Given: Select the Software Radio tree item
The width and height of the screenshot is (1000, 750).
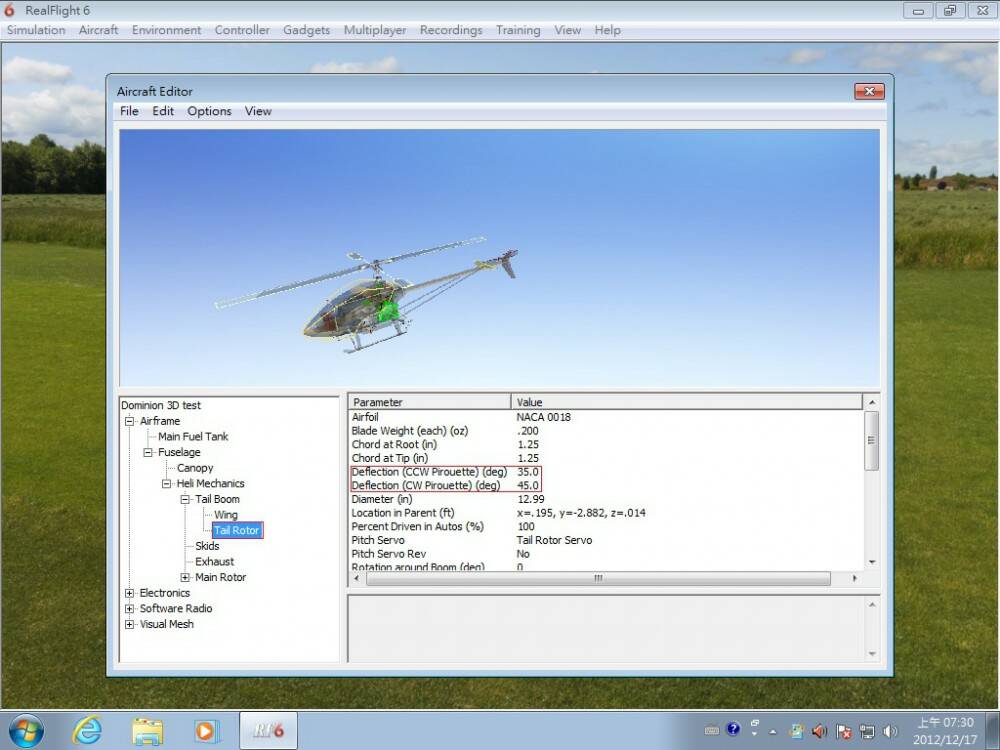Looking at the screenshot, I should (x=175, y=608).
